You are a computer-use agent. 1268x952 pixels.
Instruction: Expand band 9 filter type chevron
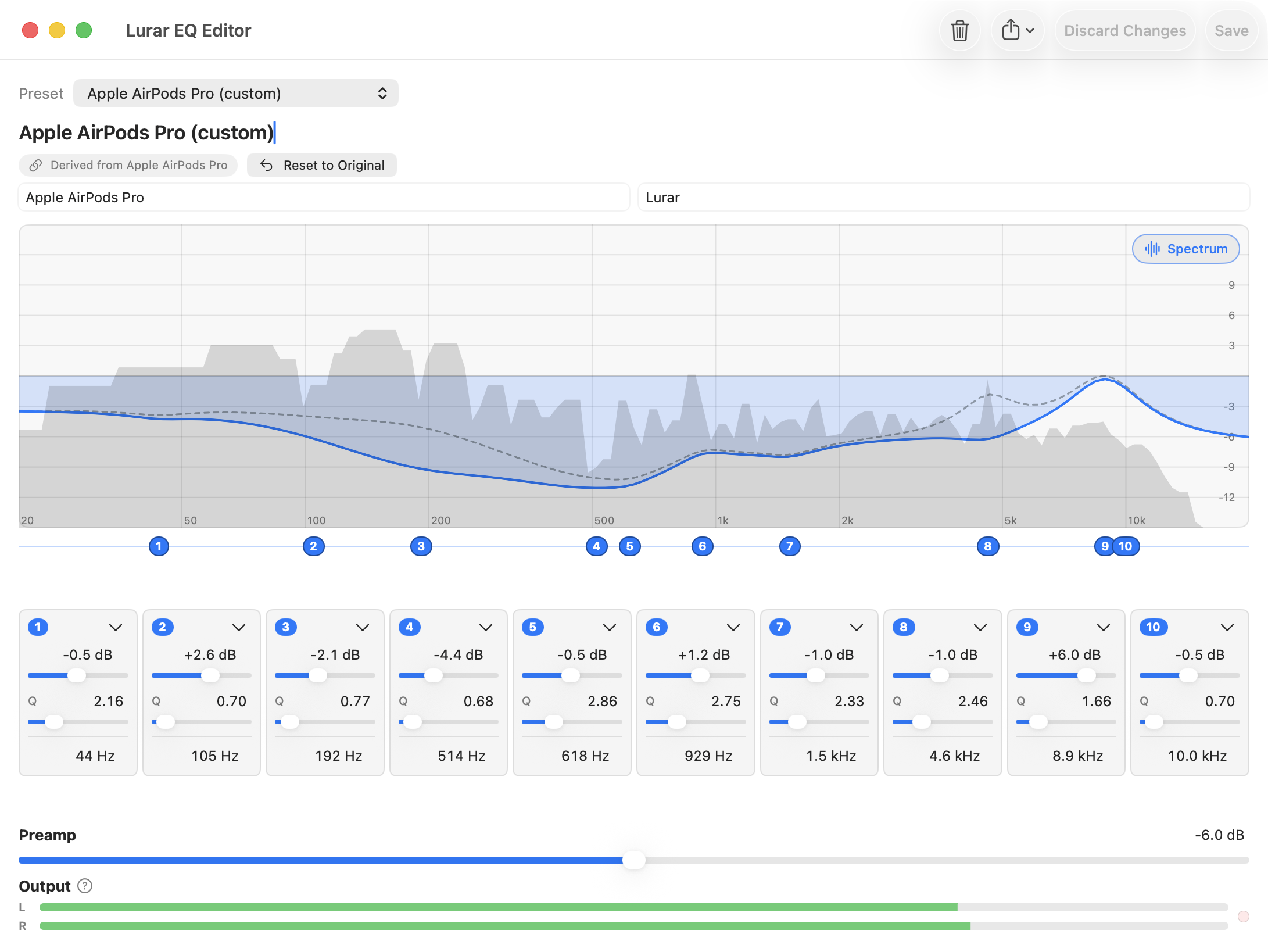coord(1104,628)
